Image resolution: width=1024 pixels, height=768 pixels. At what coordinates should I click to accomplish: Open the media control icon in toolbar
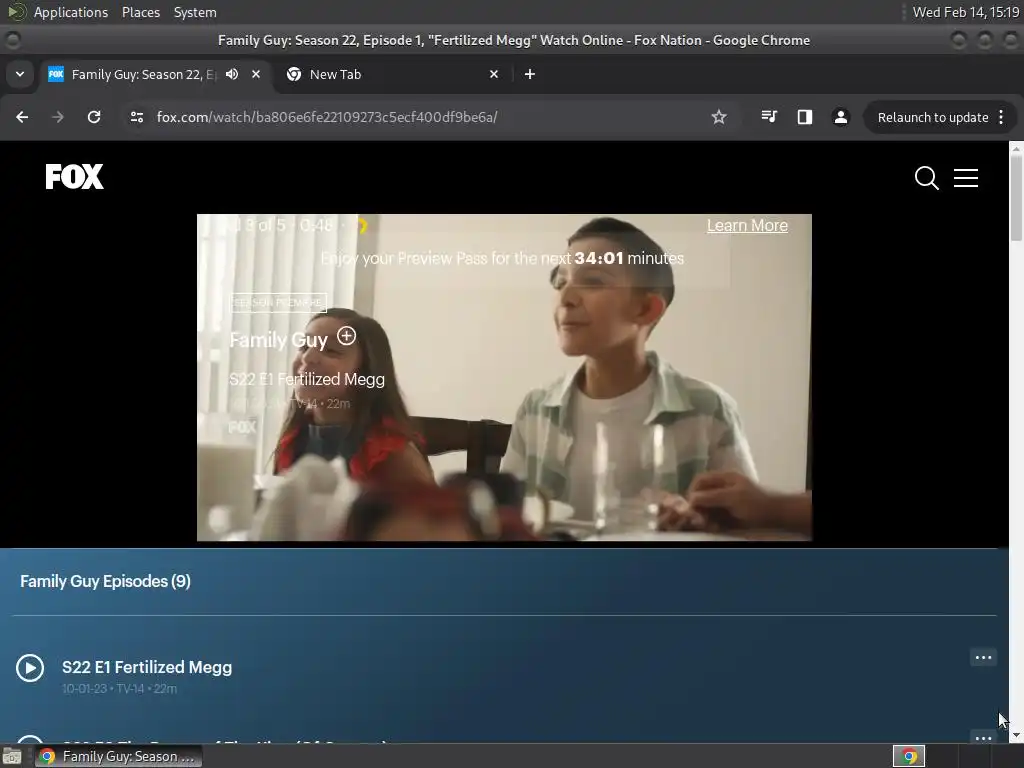(x=769, y=117)
